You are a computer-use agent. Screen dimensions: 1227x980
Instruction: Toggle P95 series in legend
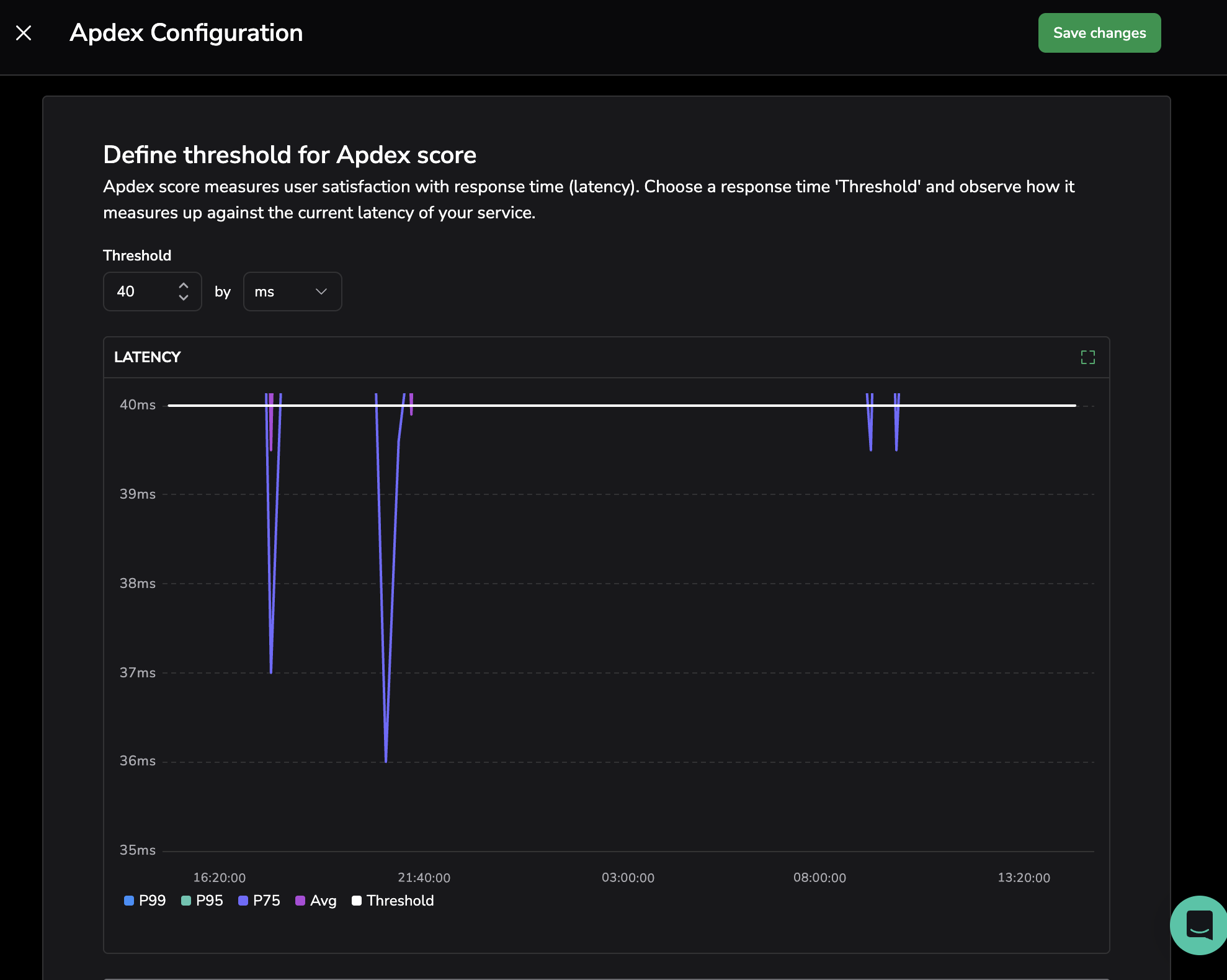pyautogui.click(x=209, y=901)
